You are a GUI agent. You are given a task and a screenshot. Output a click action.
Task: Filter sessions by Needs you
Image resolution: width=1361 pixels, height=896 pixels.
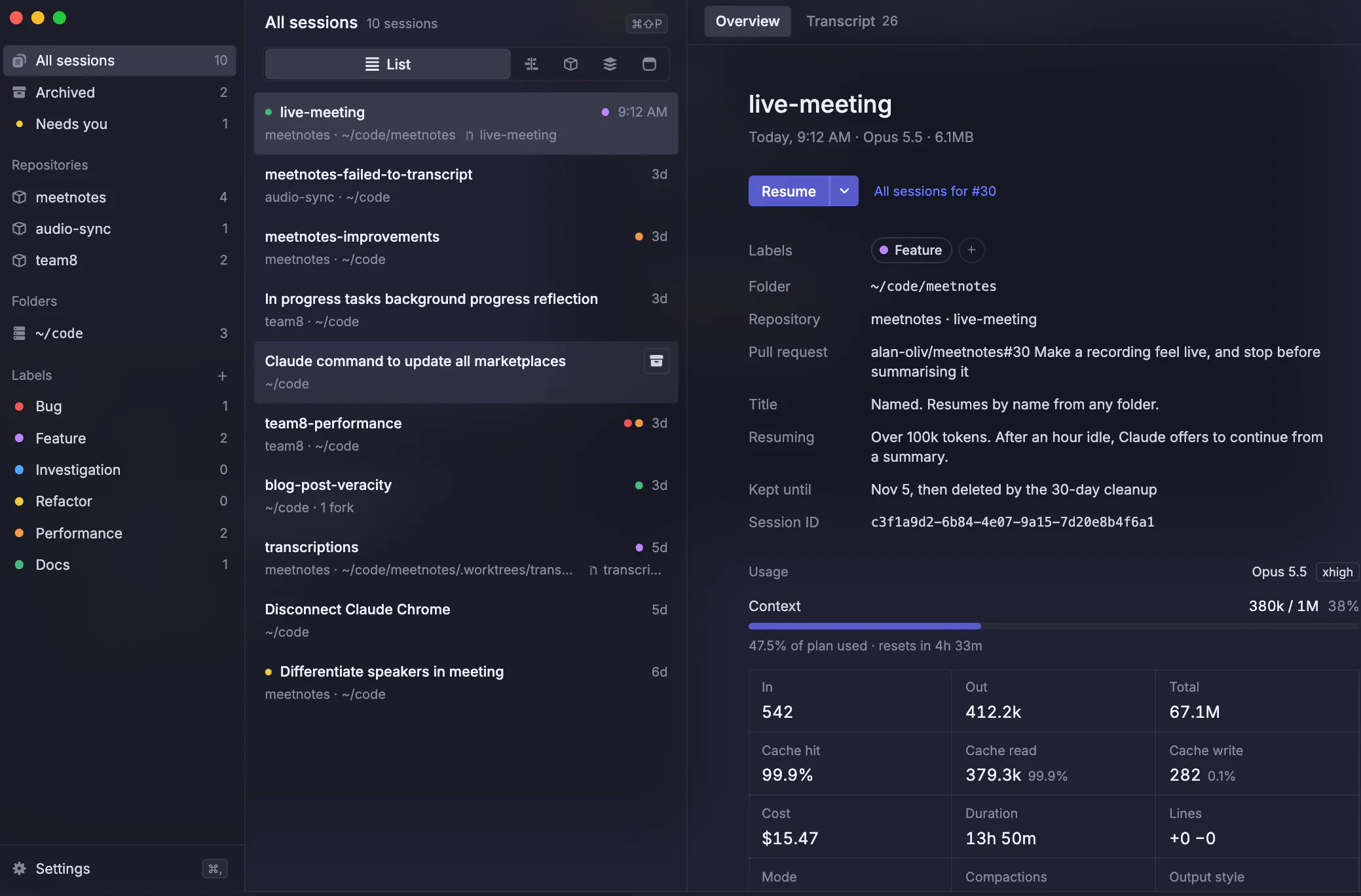pyautogui.click(x=119, y=124)
